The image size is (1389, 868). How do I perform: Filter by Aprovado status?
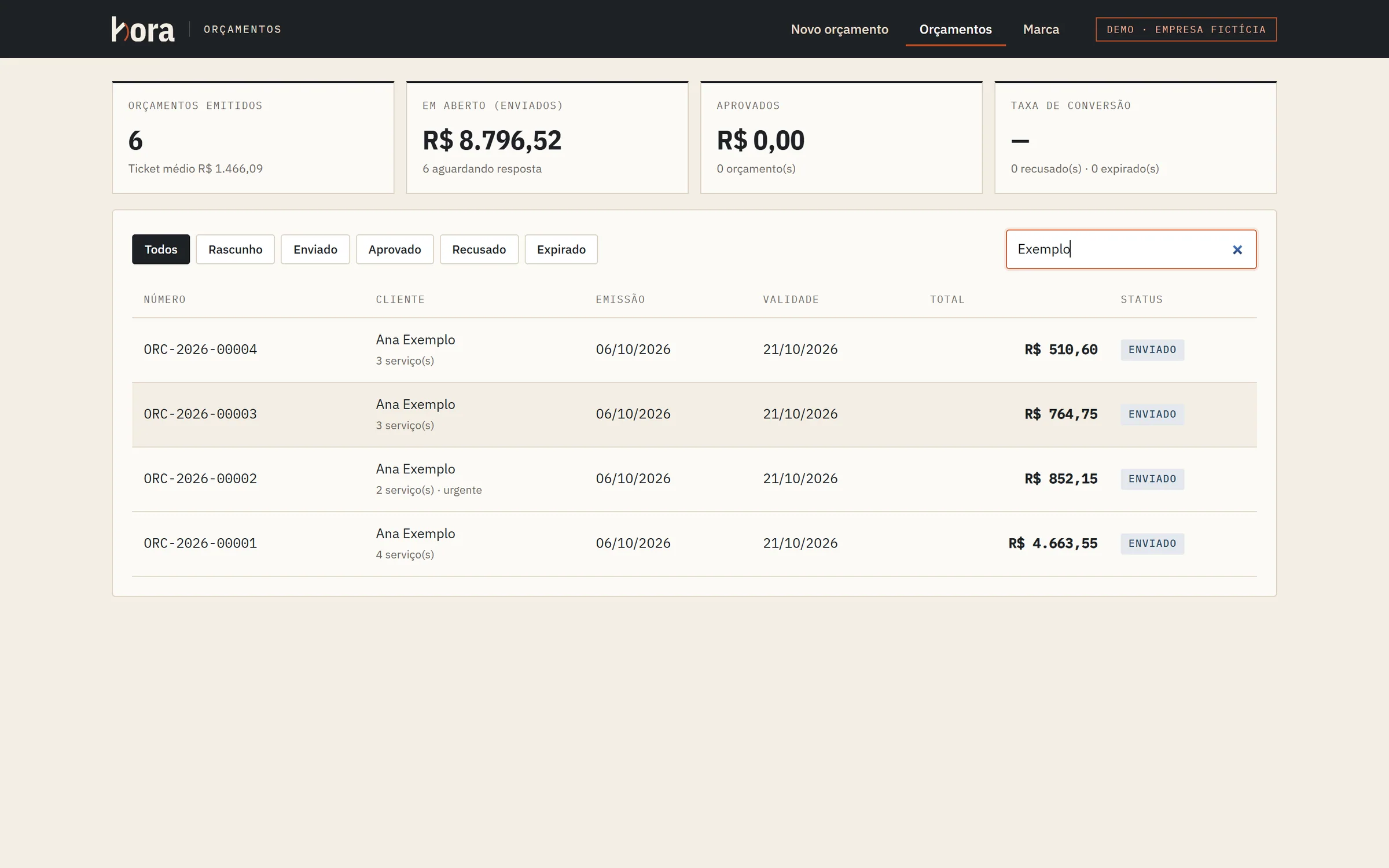pos(395,249)
